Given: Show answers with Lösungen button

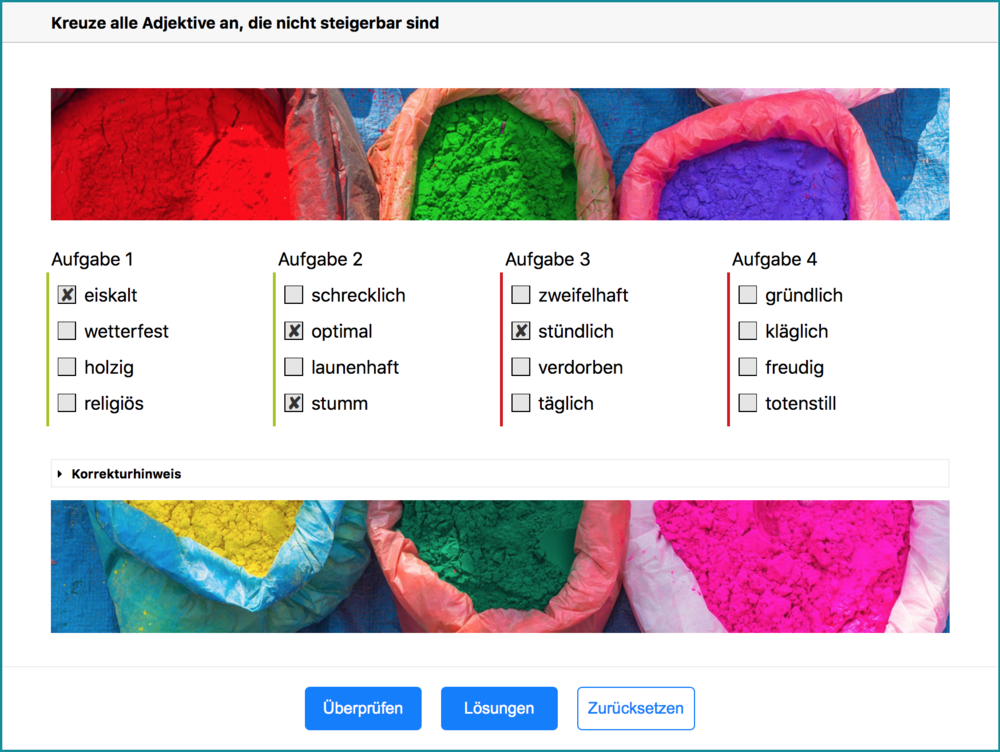Looking at the screenshot, I should 499,708.
